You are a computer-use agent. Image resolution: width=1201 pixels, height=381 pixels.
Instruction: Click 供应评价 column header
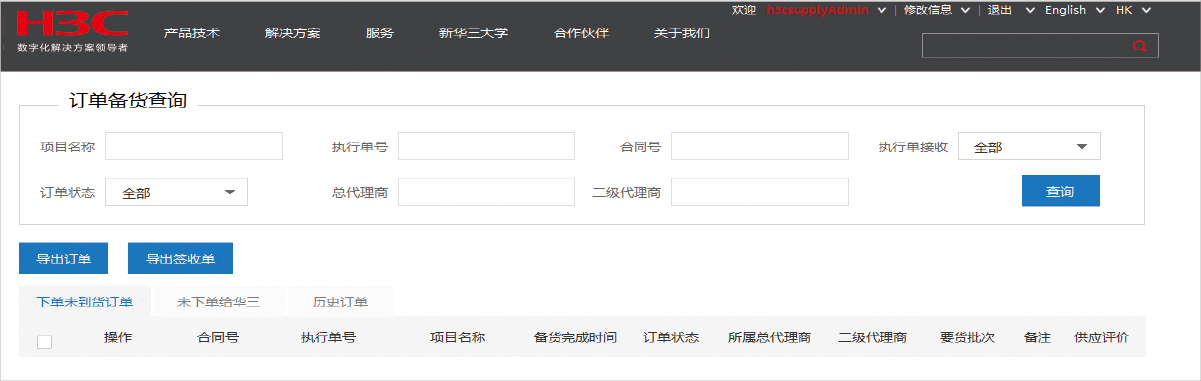(1101, 337)
